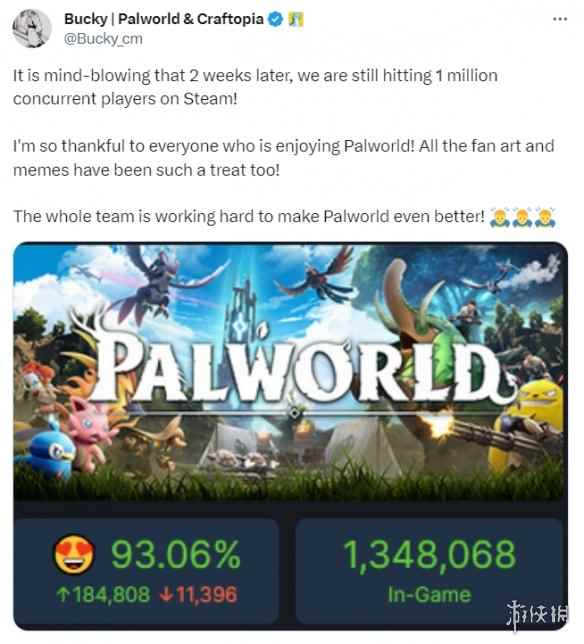
Task: Click the watermark logo at image corner
Action: pos(537,614)
